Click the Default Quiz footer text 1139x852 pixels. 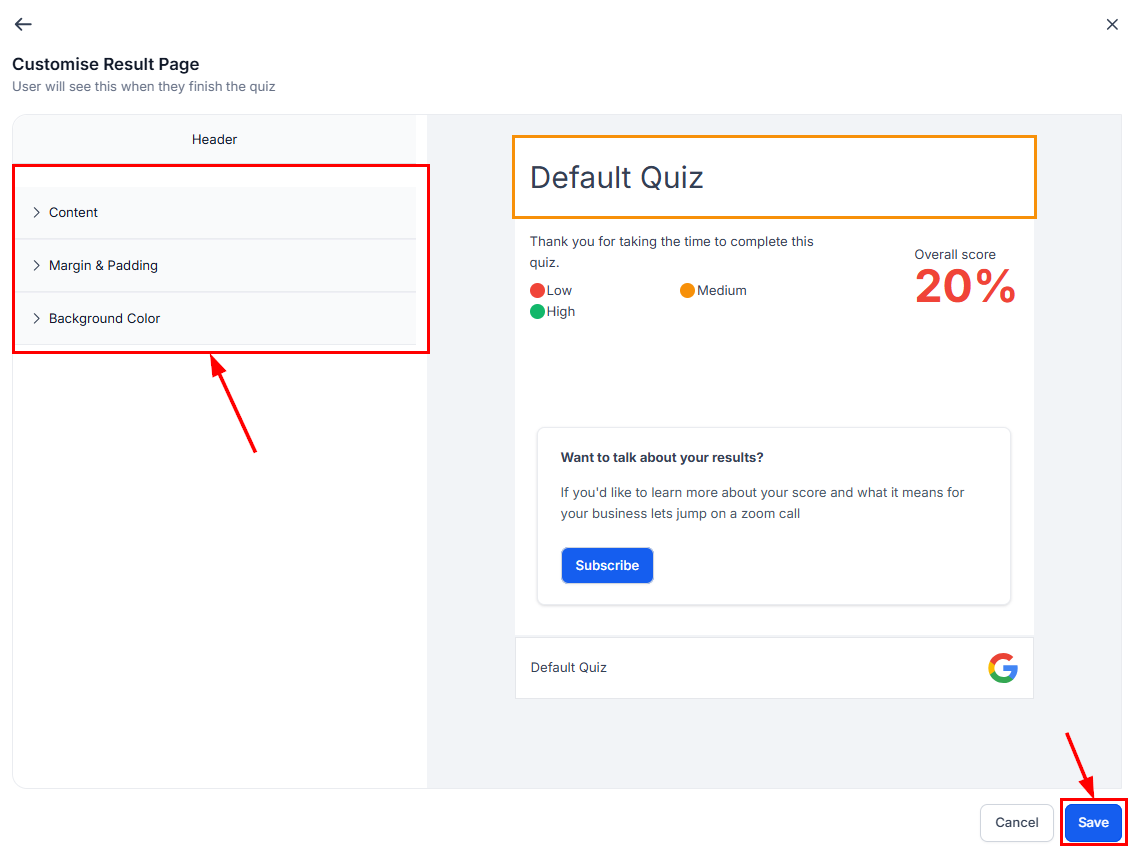568,667
